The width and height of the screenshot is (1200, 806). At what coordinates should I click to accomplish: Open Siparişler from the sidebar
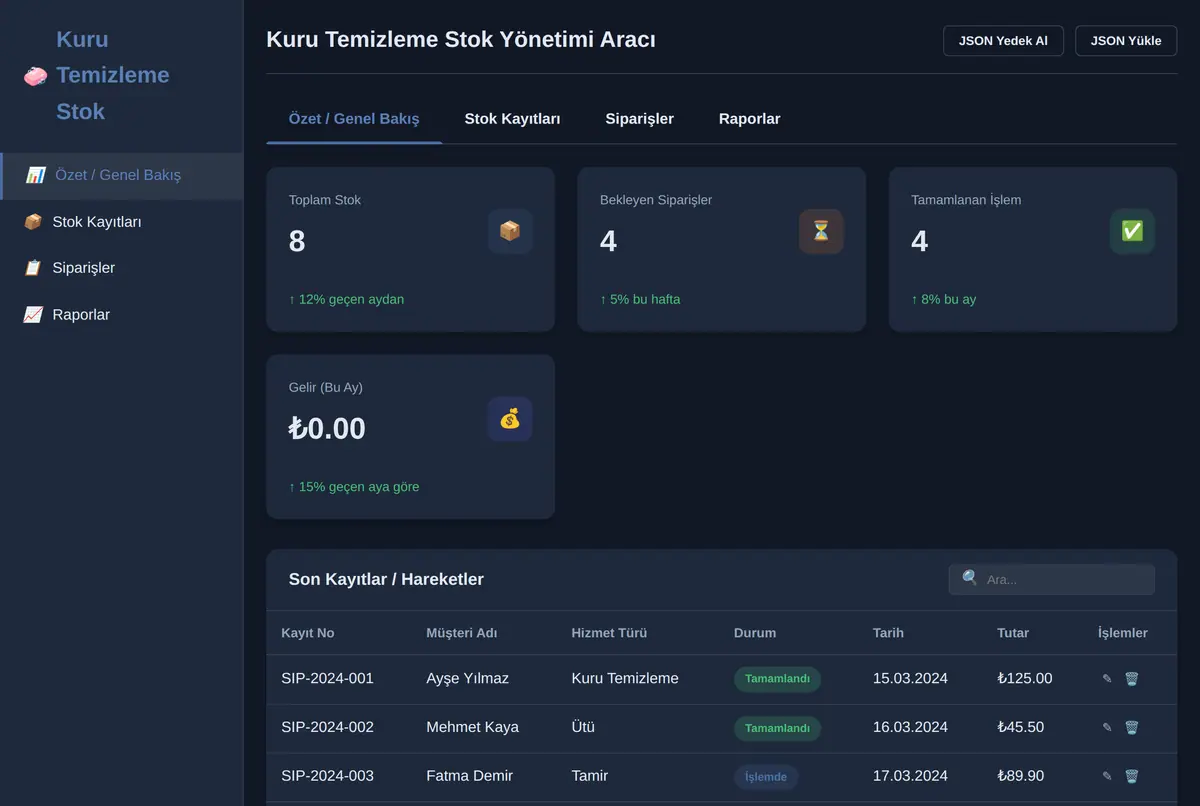click(x=121, y=268)
